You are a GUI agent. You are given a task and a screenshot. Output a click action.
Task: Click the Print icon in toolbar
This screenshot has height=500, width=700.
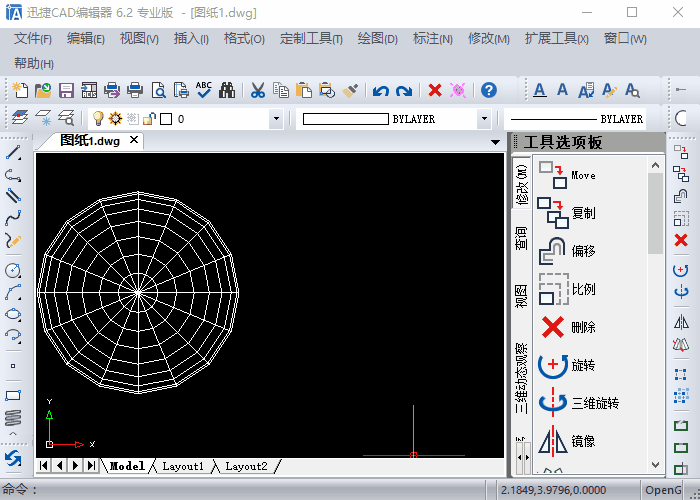point(135,90)
